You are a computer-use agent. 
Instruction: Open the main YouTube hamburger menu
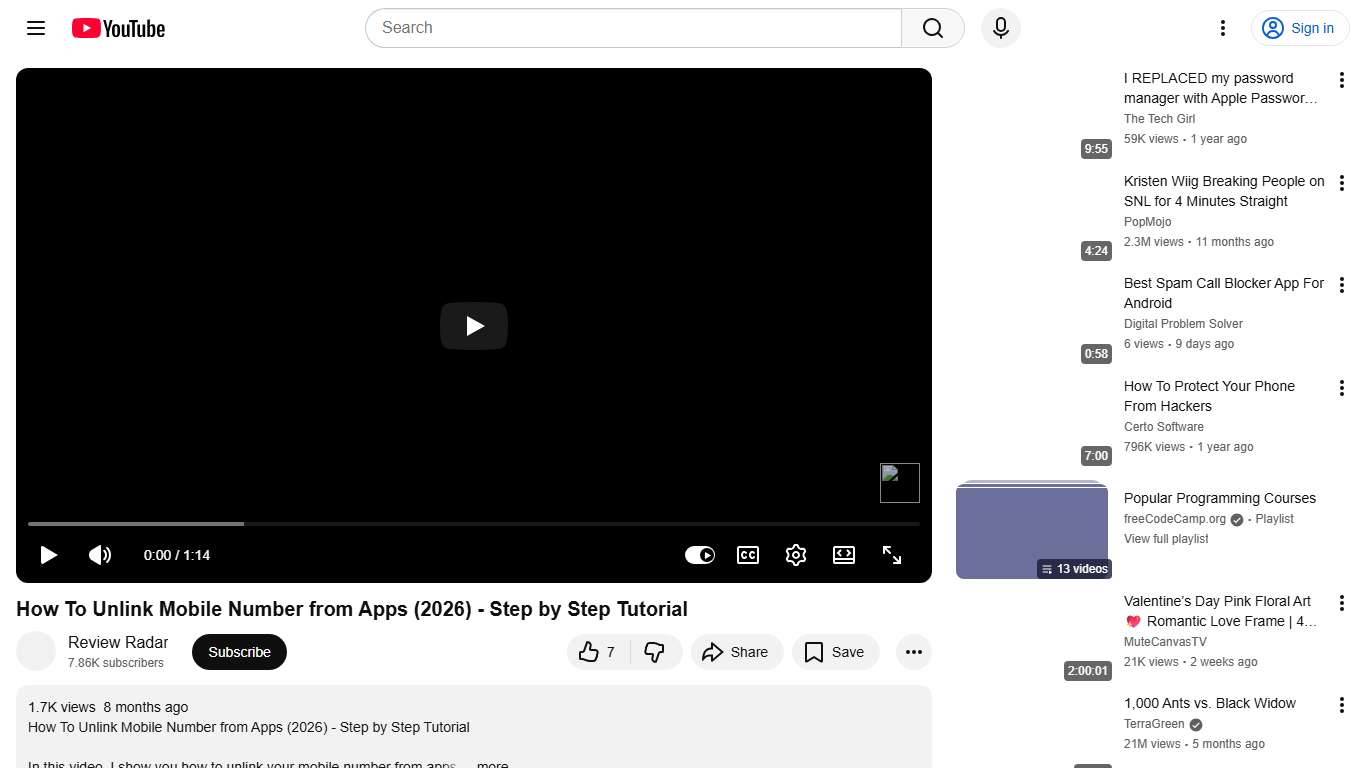35,28
